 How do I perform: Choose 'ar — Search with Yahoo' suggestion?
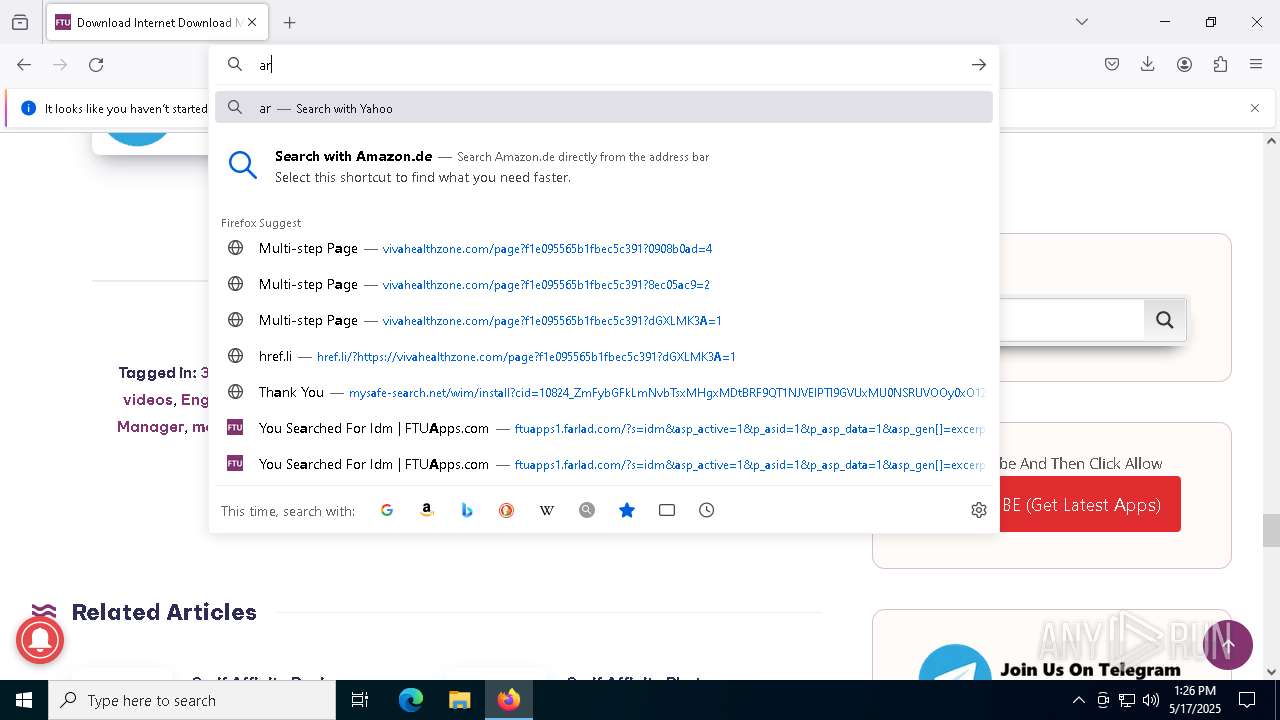point(604,108)
